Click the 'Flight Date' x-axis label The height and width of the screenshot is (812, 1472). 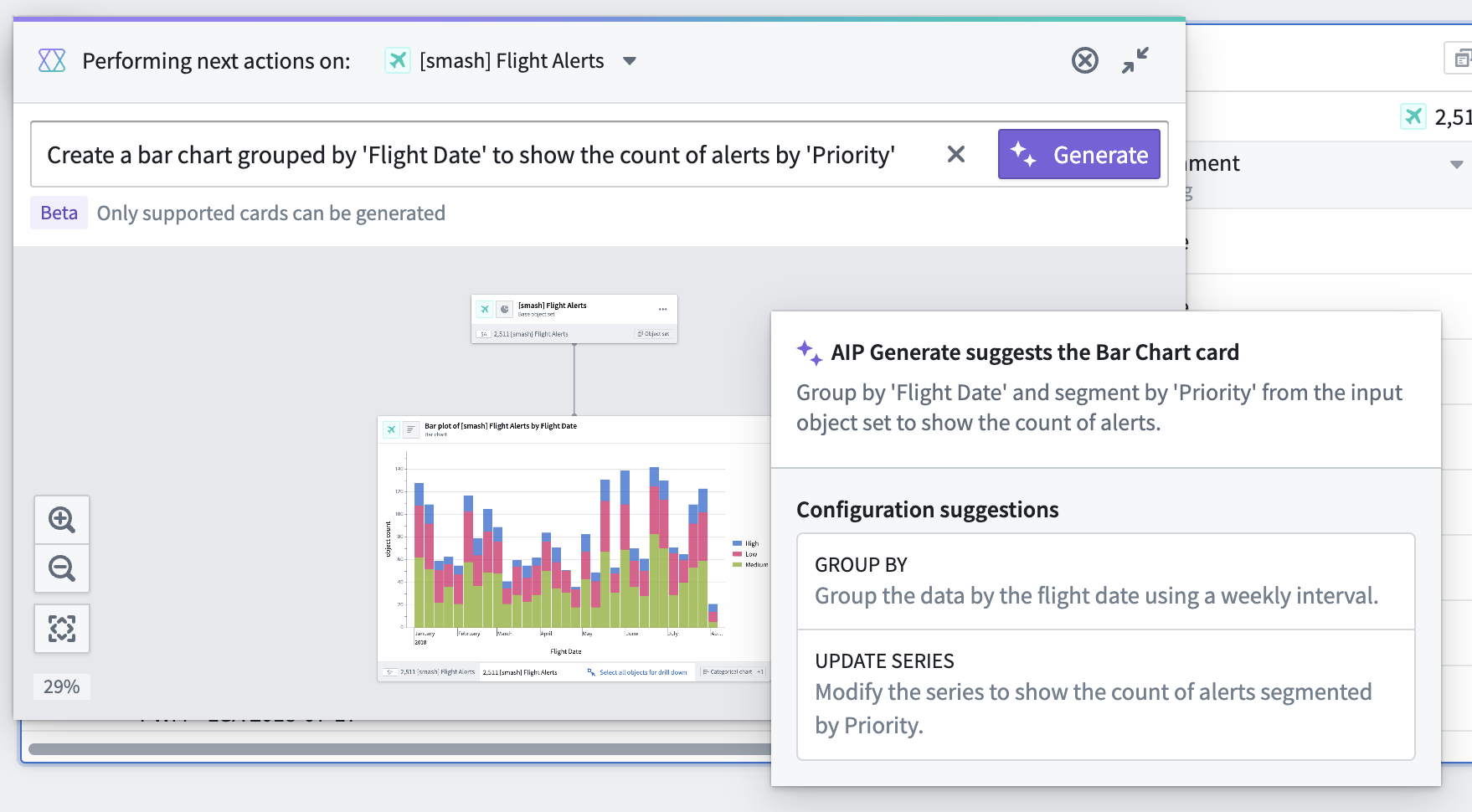coord(566,651)
